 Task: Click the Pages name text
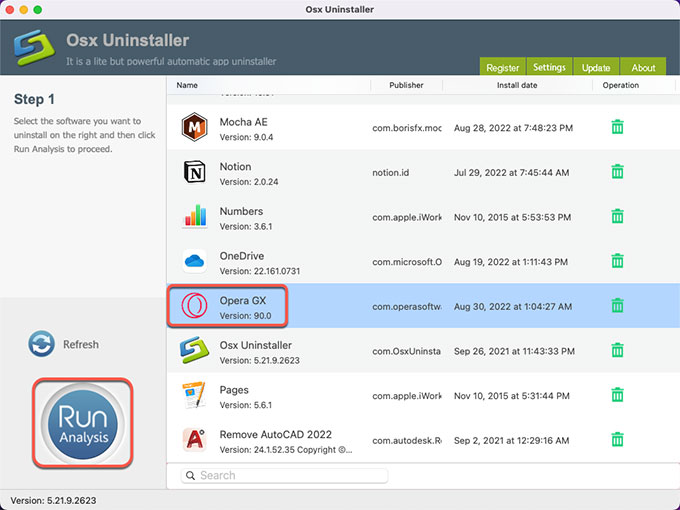(234, 390)
